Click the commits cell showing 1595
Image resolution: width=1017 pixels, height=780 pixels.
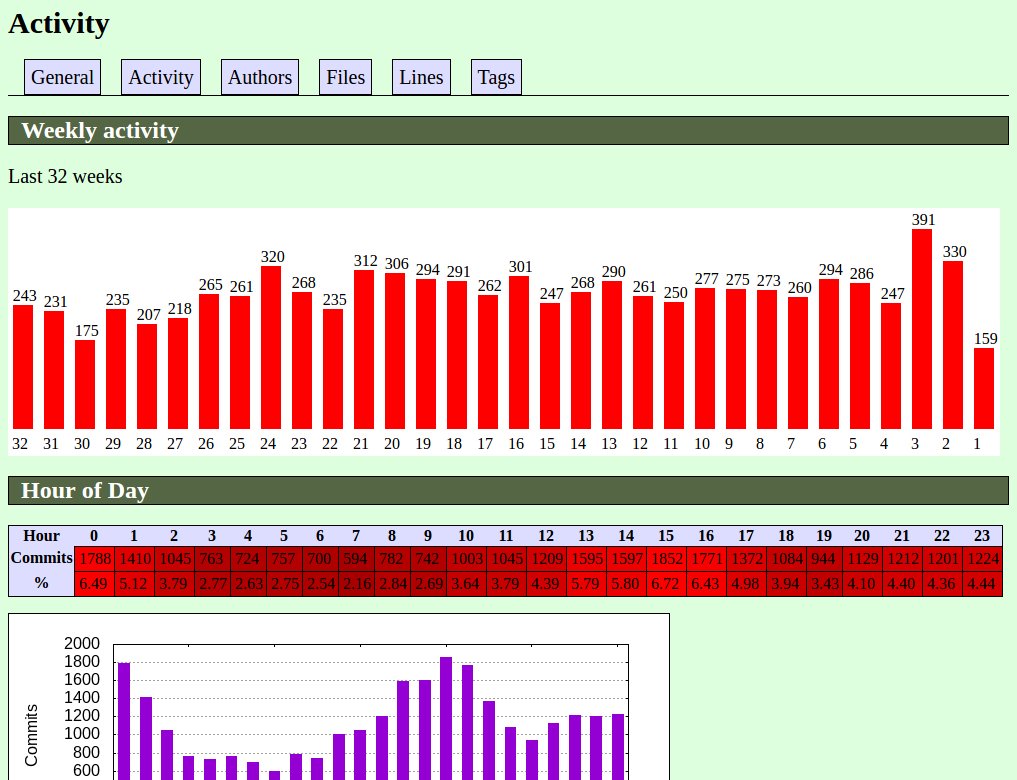coord(586,558)
